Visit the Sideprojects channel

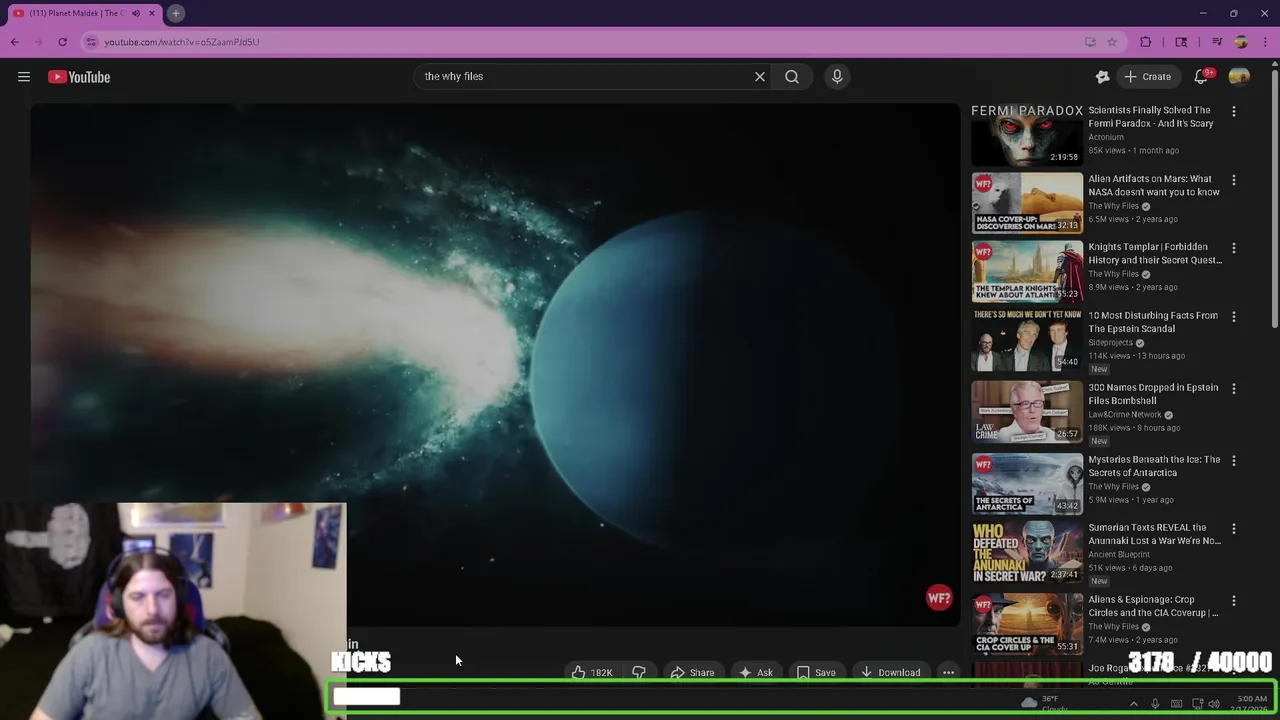1111,343
